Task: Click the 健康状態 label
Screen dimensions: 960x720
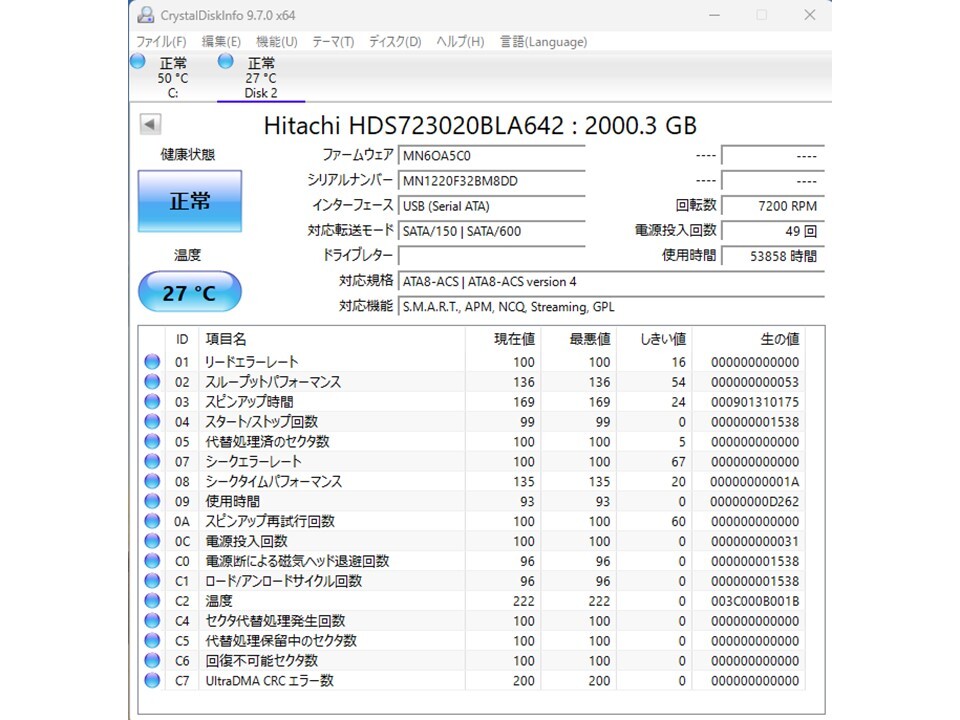Action: pos(188,154)
